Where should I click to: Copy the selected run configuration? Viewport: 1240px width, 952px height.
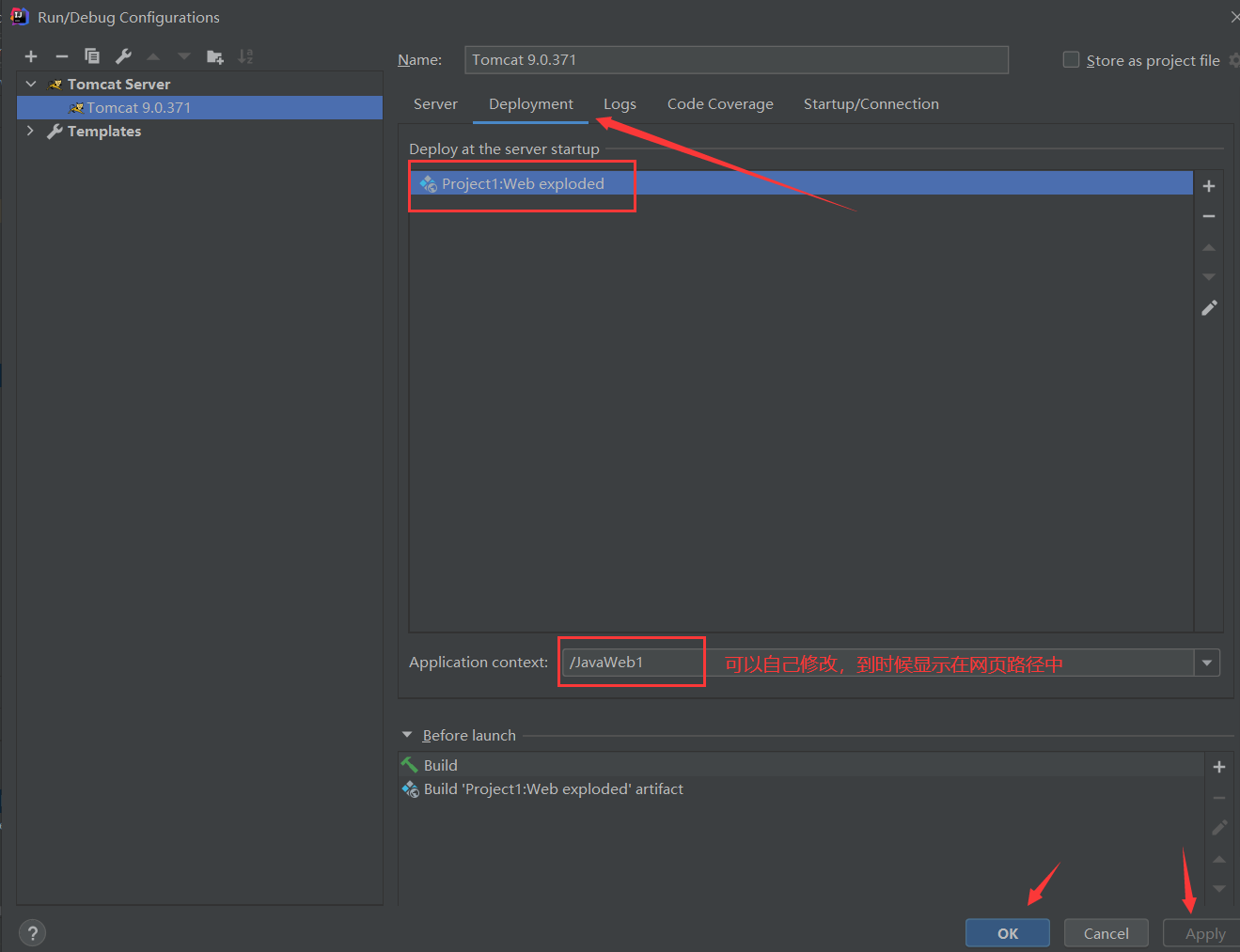point(92,56)
